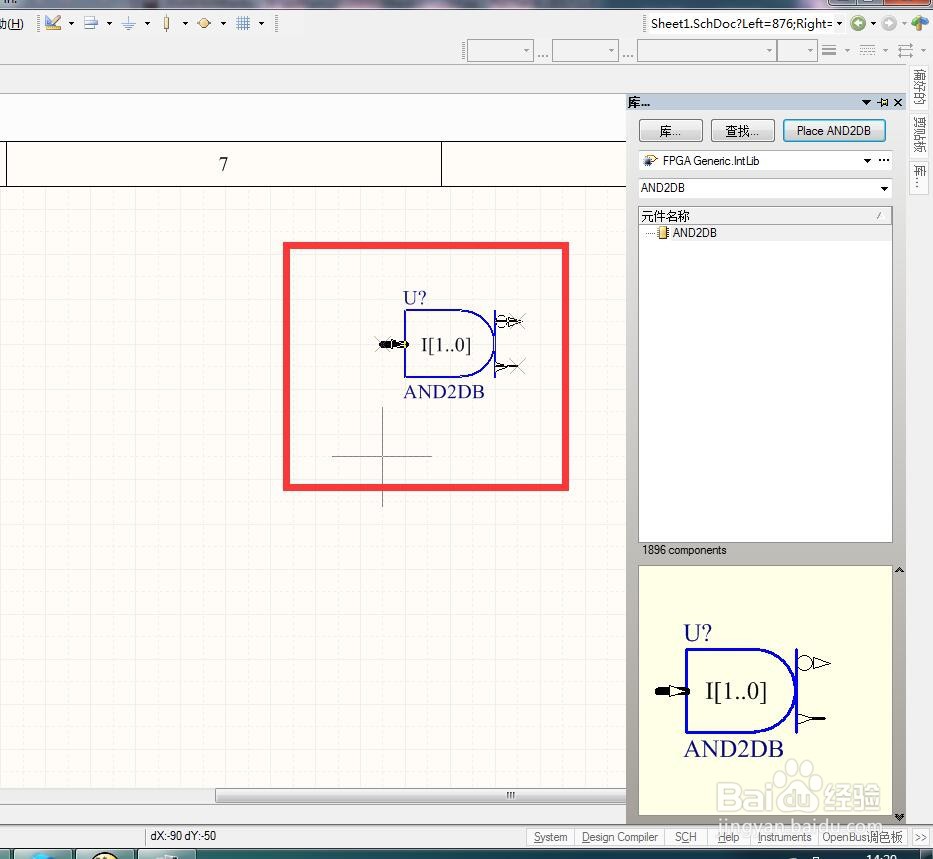Image resolution: width=933 pixels, height=859 pixels.
Task: Click the 剪贴板 clipboard side tab
Action: 919,134
